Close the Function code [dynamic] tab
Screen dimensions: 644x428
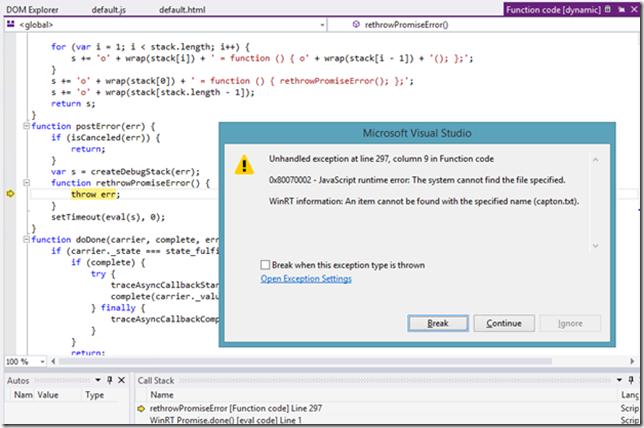(634, 9)
